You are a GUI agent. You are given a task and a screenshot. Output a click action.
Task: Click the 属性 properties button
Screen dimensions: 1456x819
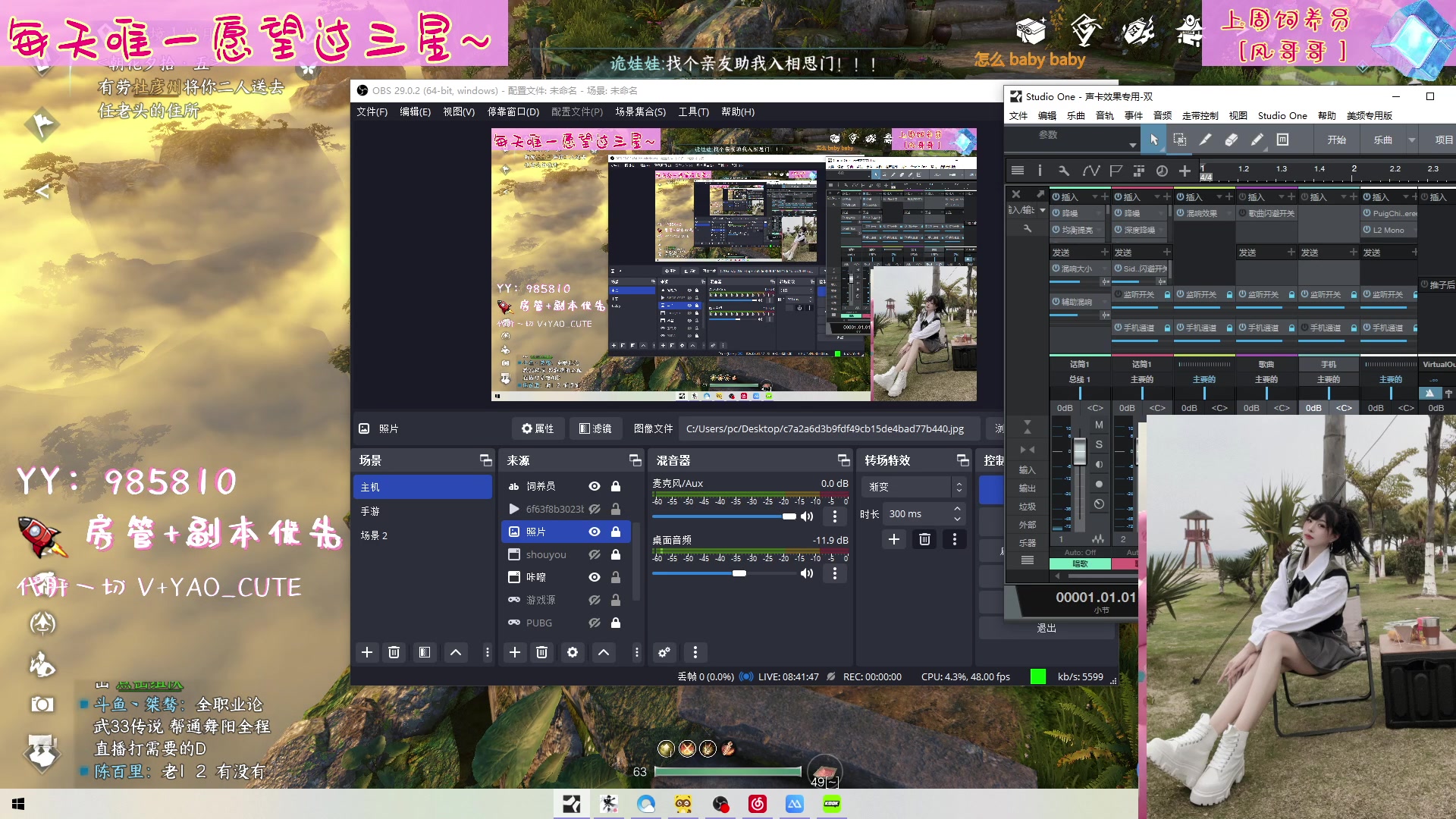pyautogui.click(x=538, y=428)
